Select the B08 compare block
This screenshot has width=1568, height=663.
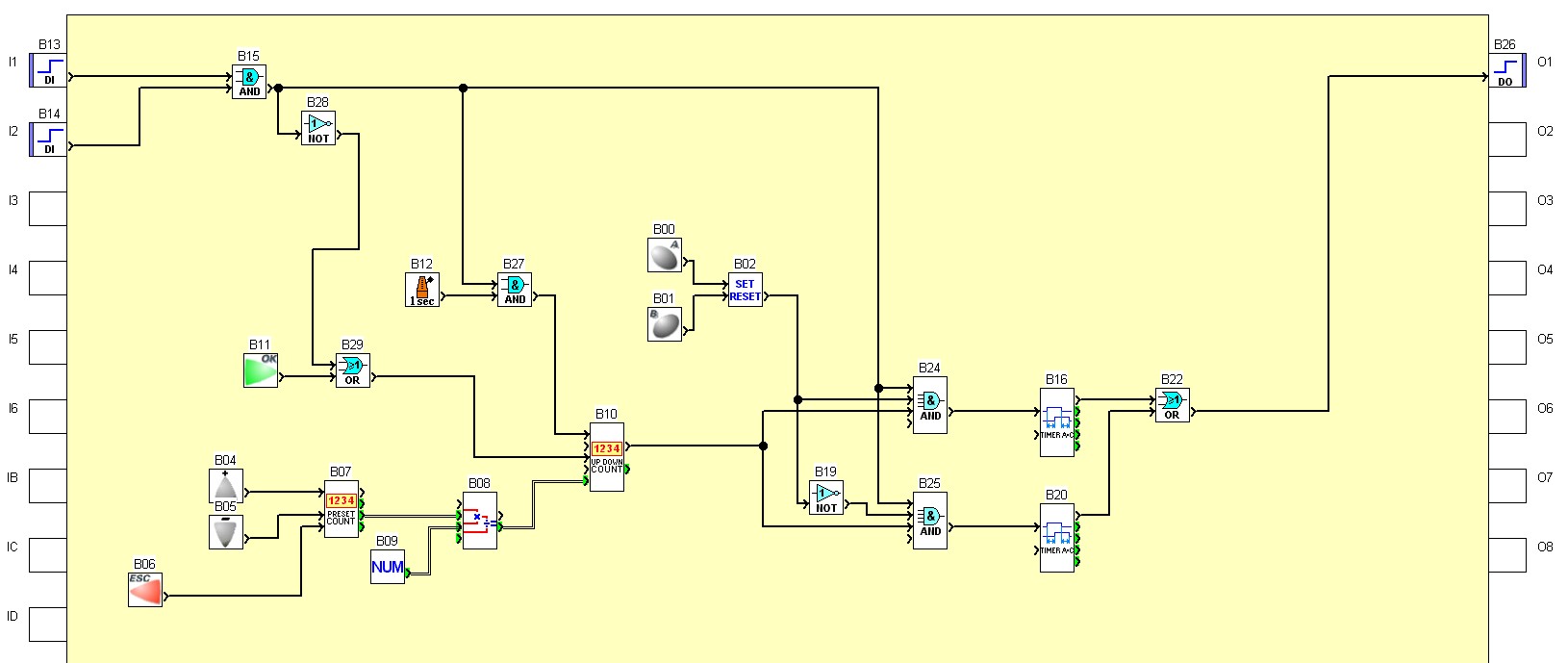tap(479, 521)
